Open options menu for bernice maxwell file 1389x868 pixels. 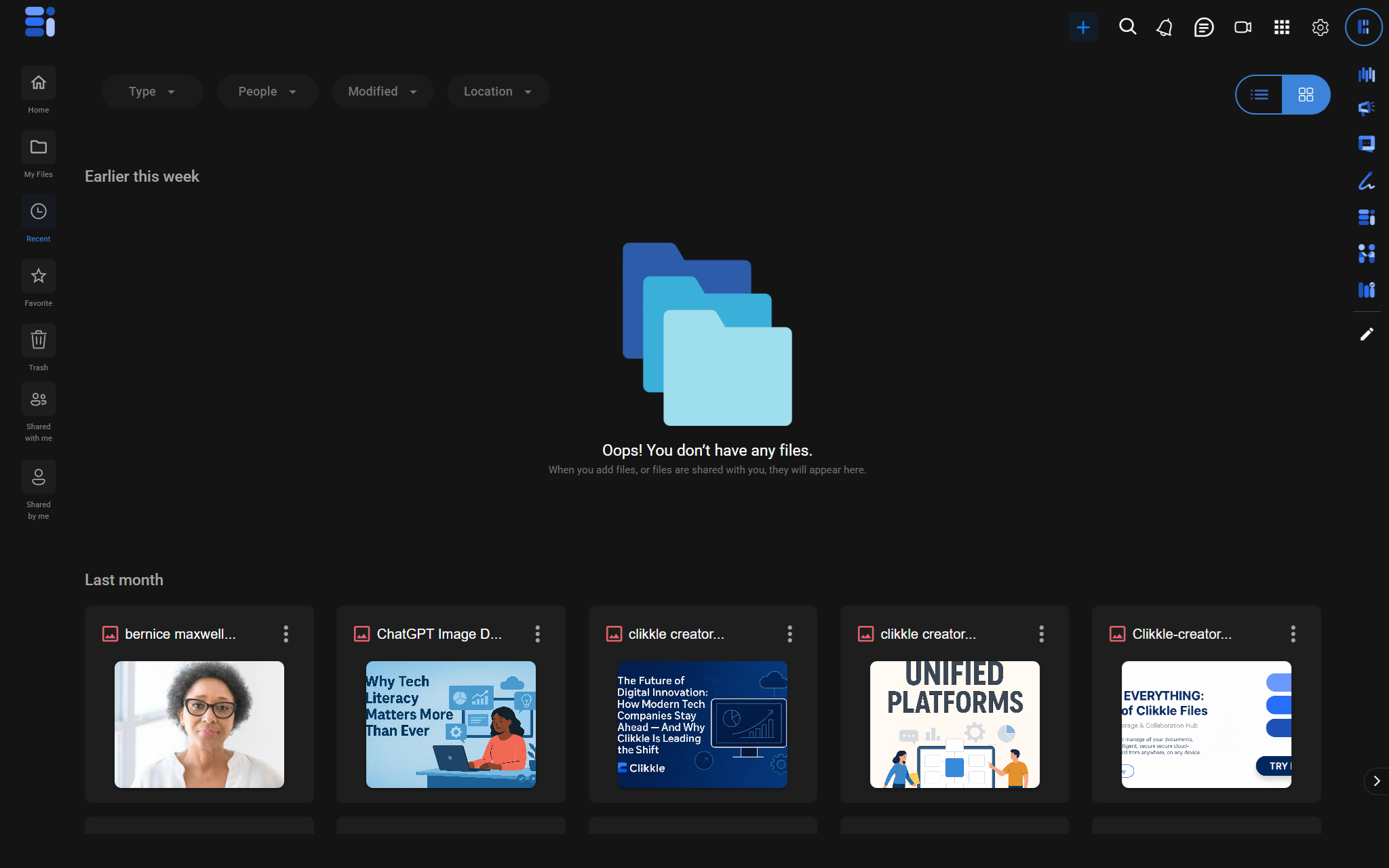286,634
